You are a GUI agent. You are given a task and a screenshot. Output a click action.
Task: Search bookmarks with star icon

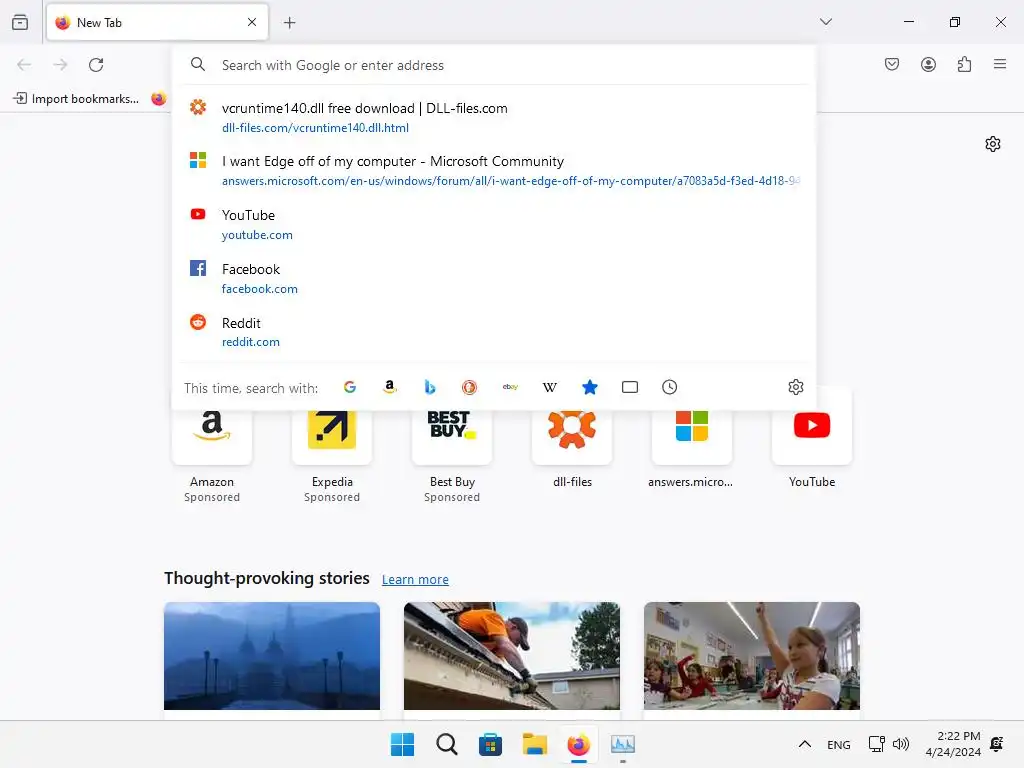coord(590,387)
